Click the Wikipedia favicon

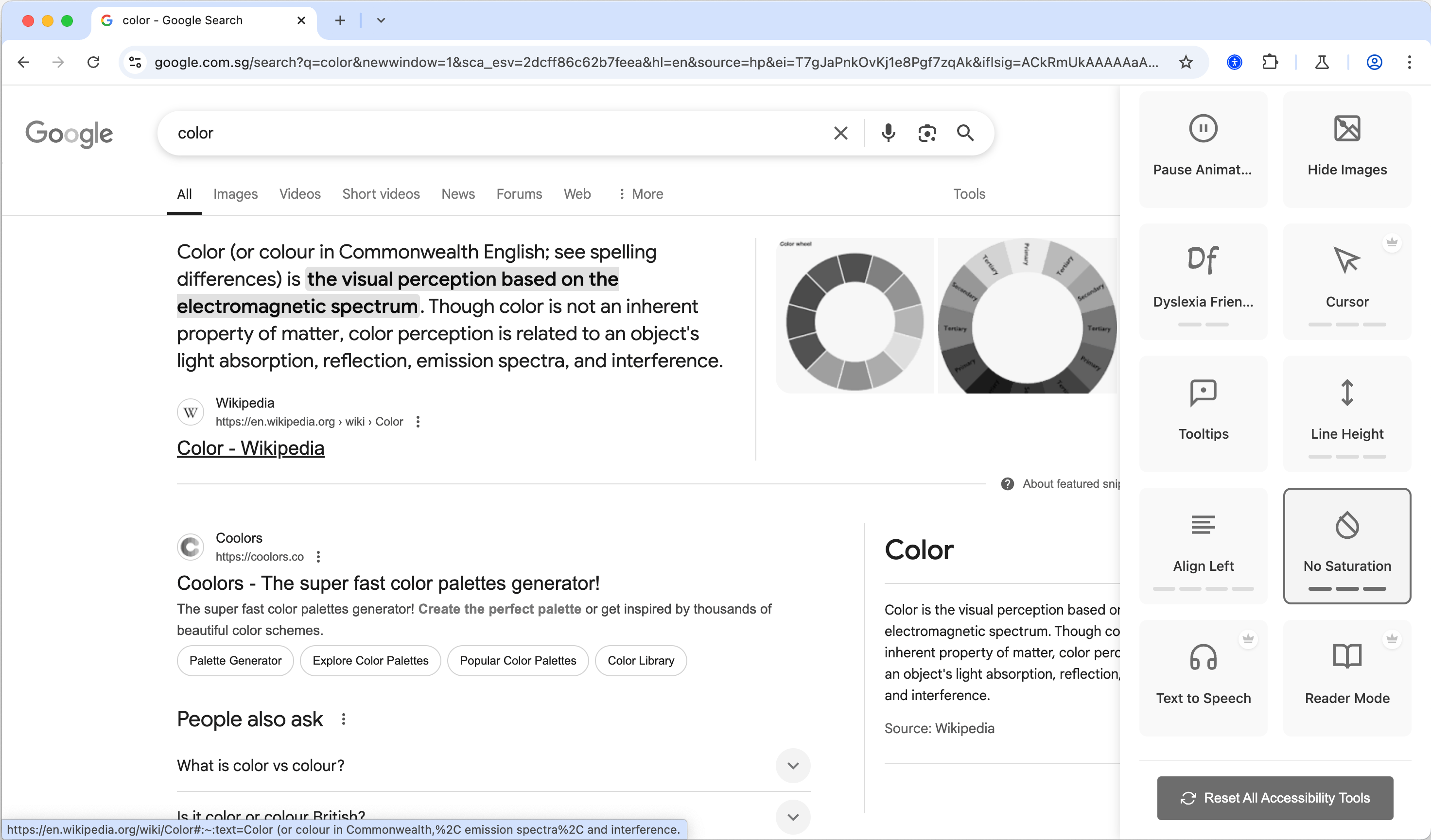point(191,412)
